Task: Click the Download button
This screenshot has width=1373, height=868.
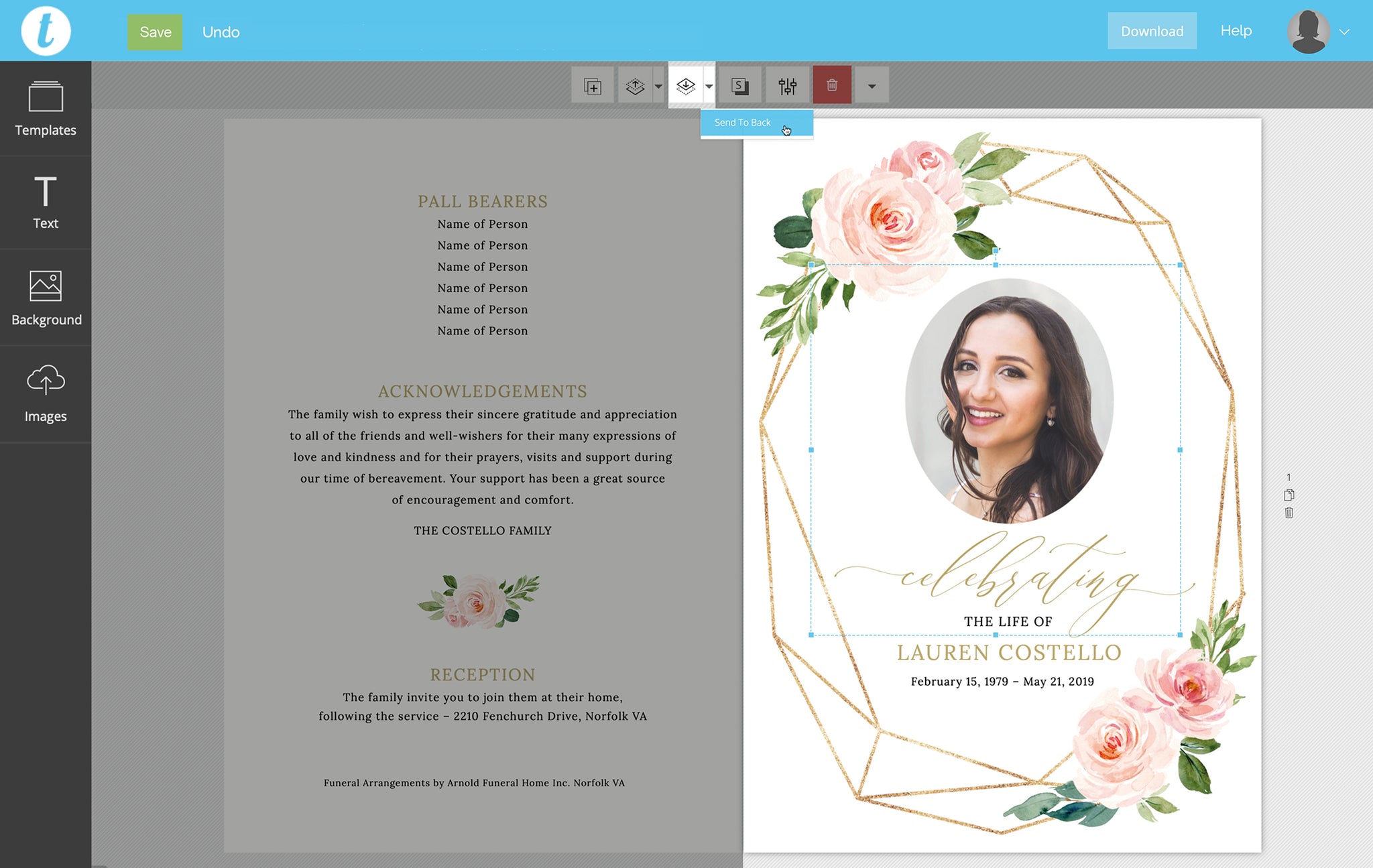Action: [1152, 31]
